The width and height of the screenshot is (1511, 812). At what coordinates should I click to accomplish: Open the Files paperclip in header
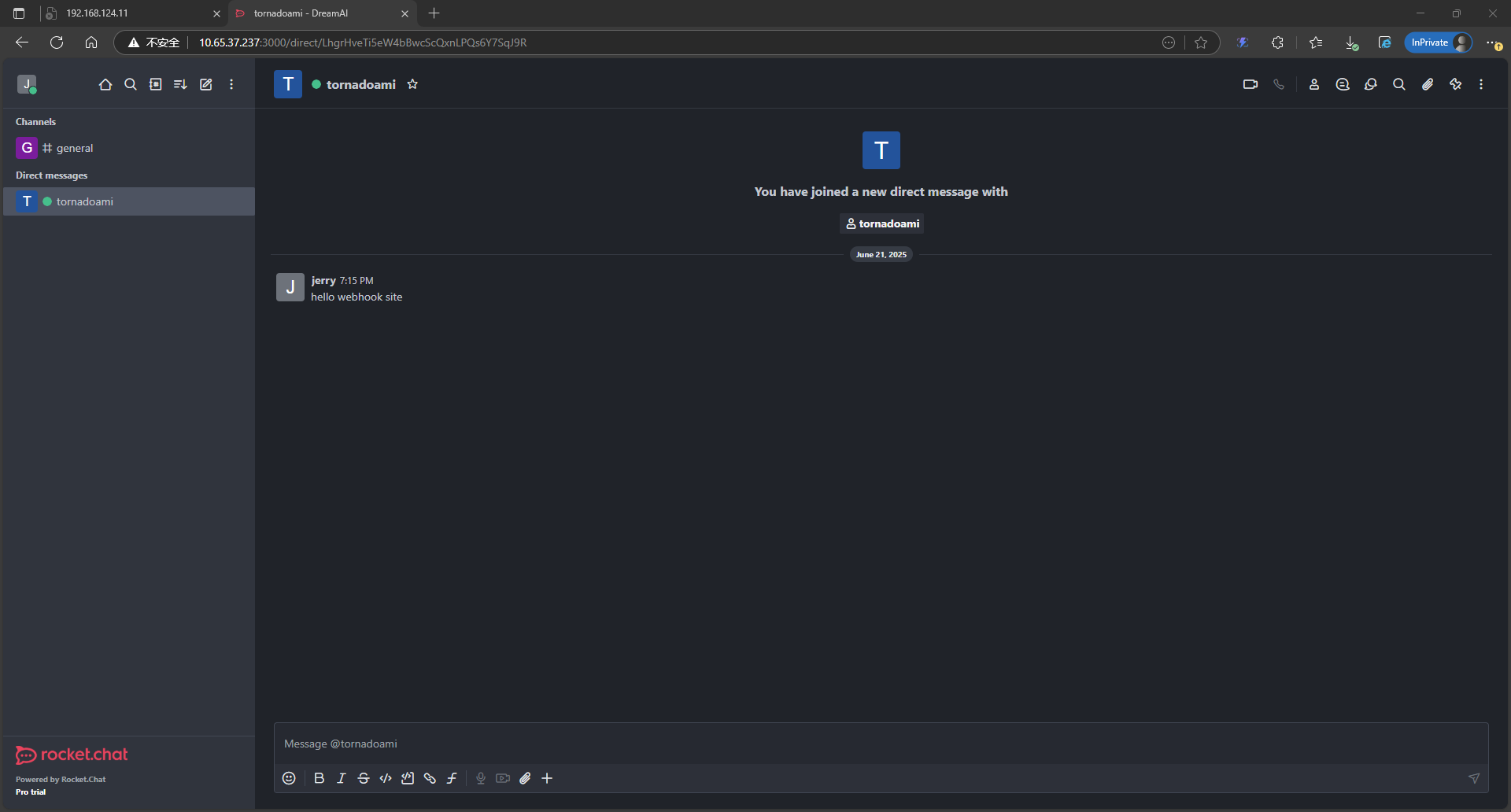click(x=1428, y=84)
